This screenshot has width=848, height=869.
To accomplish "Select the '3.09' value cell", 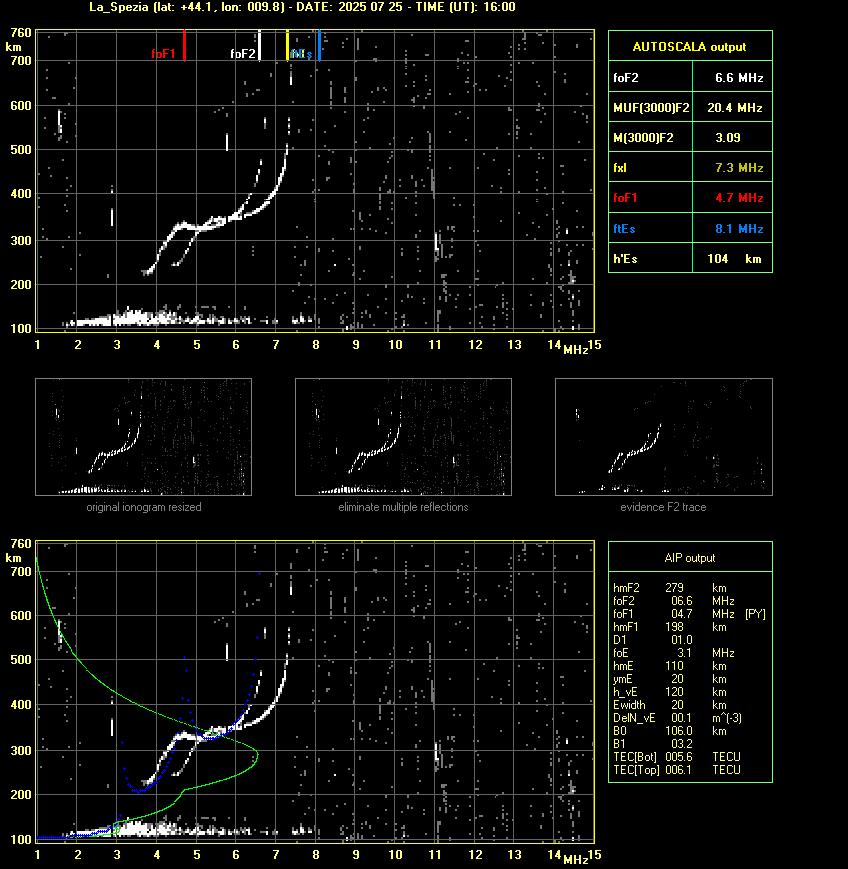I will [732, 137].
